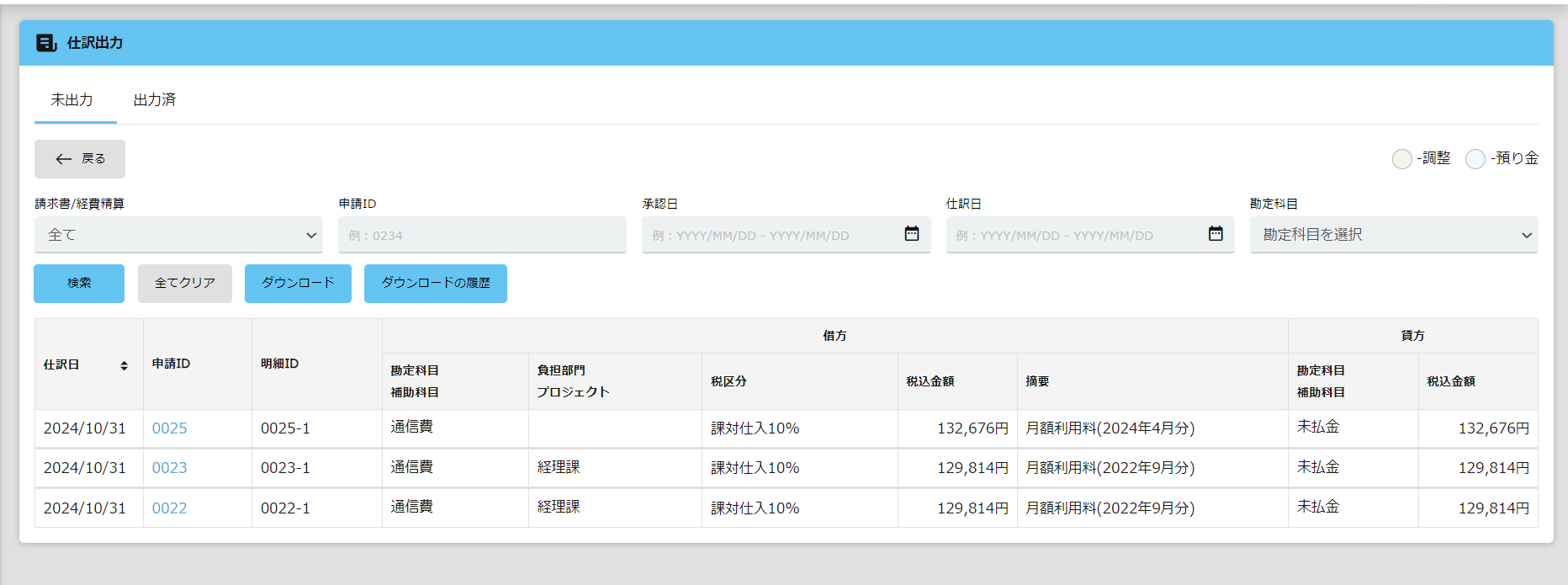Click the 調整 color legend circle

point(1401,159)
